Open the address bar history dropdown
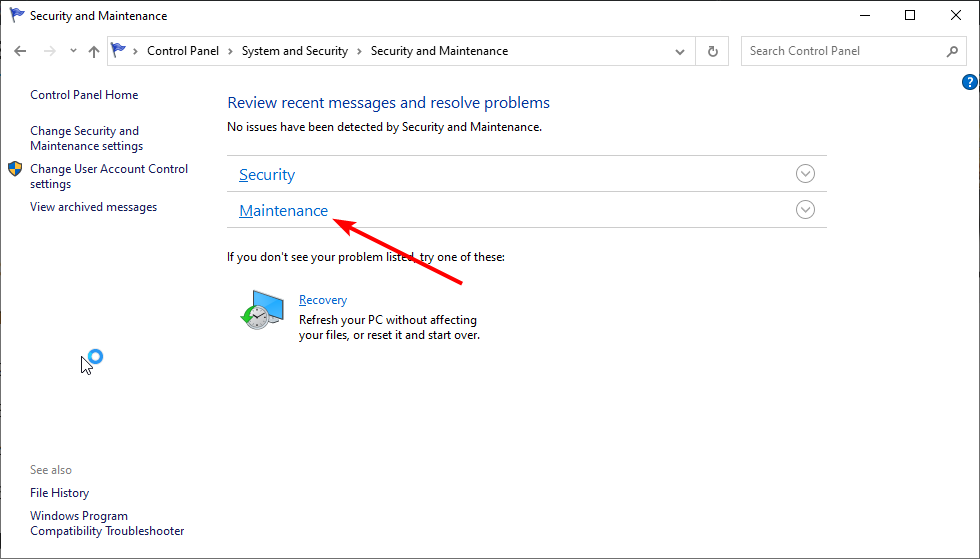Viewport: 980px width, 559px height. click(x=680, y=51)
